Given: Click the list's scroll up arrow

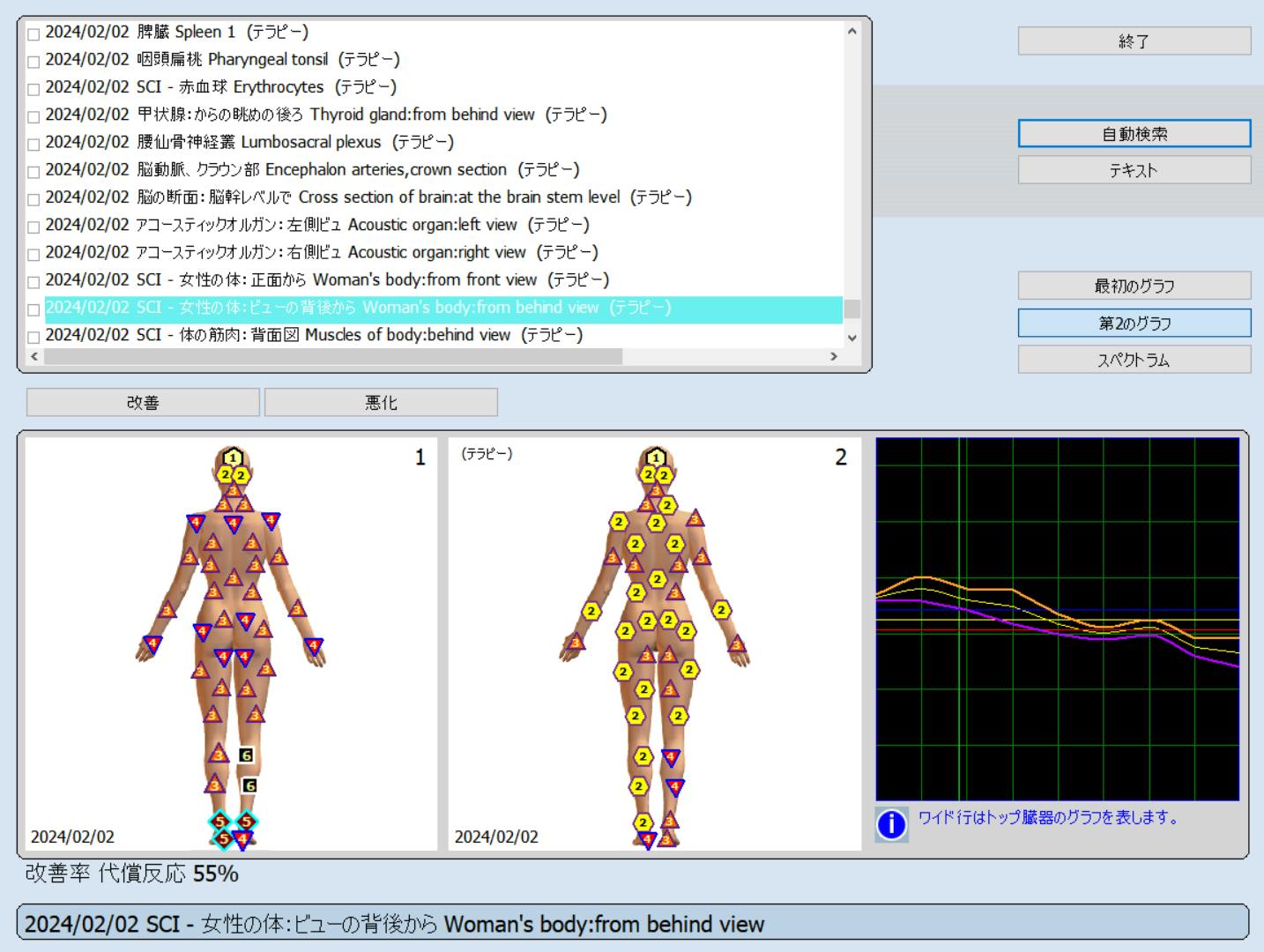Looking at the screenshot, I should click(851, 32).
